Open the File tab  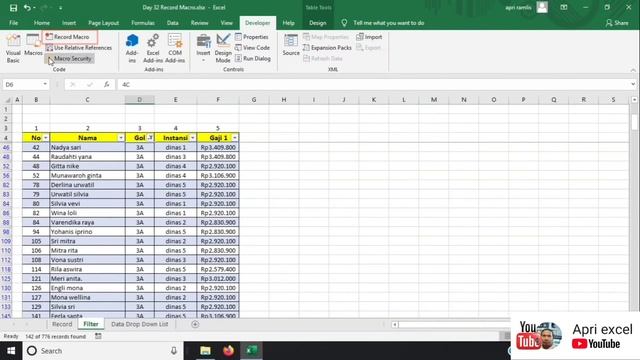coord(13,23)
